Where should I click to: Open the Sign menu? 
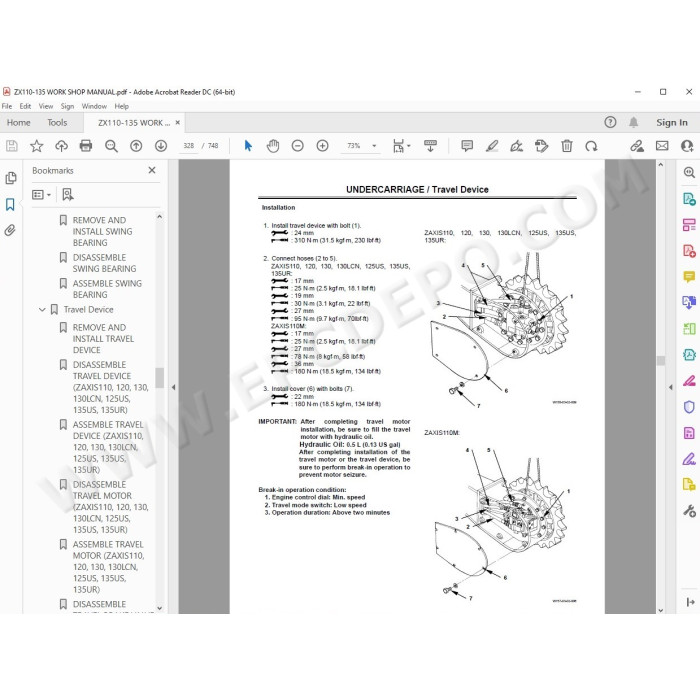click(x=67, y=106)
